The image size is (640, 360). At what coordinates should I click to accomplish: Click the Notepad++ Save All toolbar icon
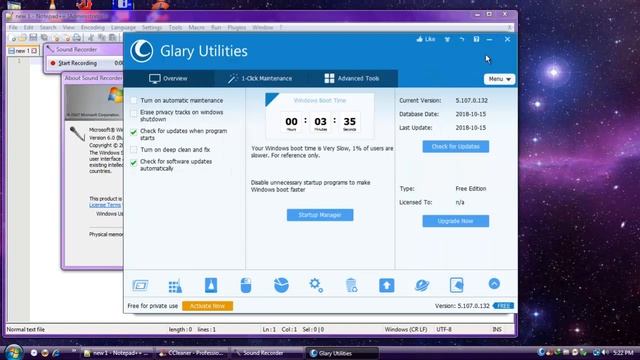click(44, 38)
